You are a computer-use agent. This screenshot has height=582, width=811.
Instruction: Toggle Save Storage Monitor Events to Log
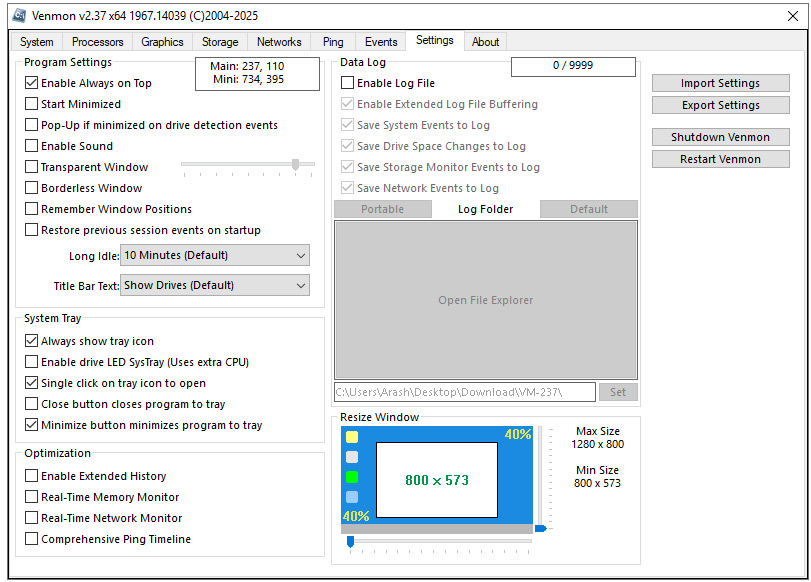coord(348,167)
